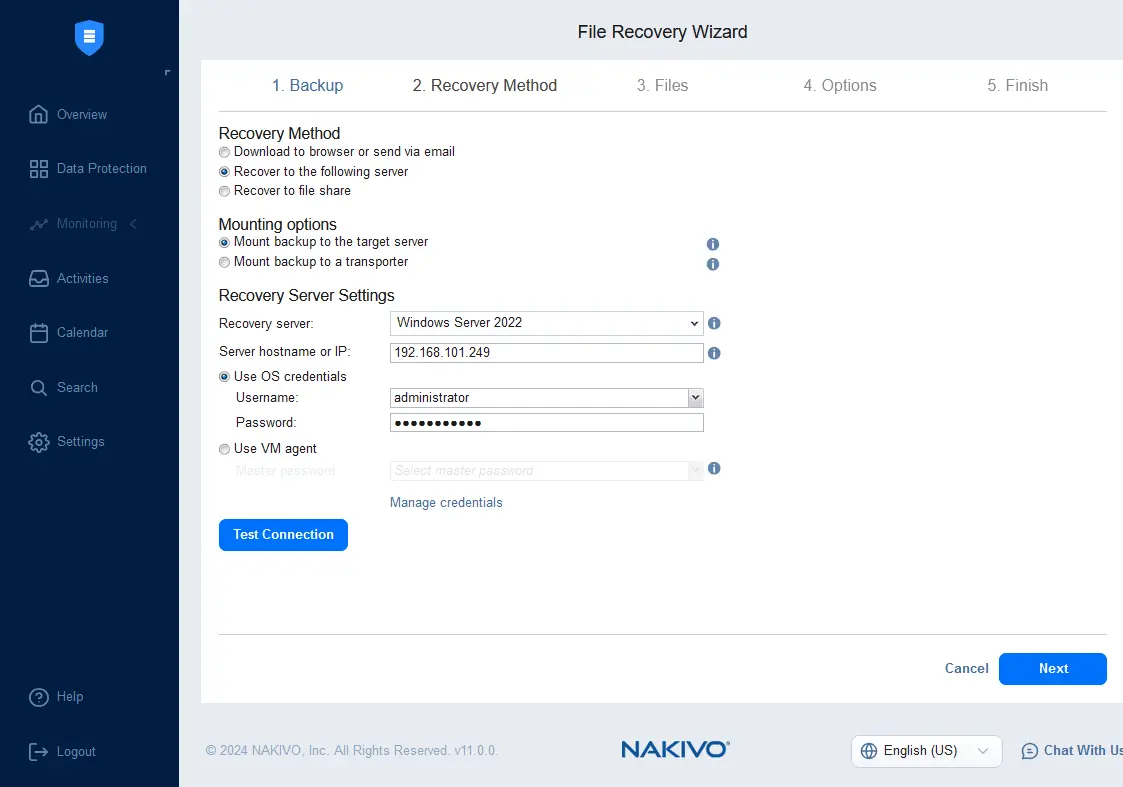
Task: Open the English (US) language selector
Action: tap(926, 750)
